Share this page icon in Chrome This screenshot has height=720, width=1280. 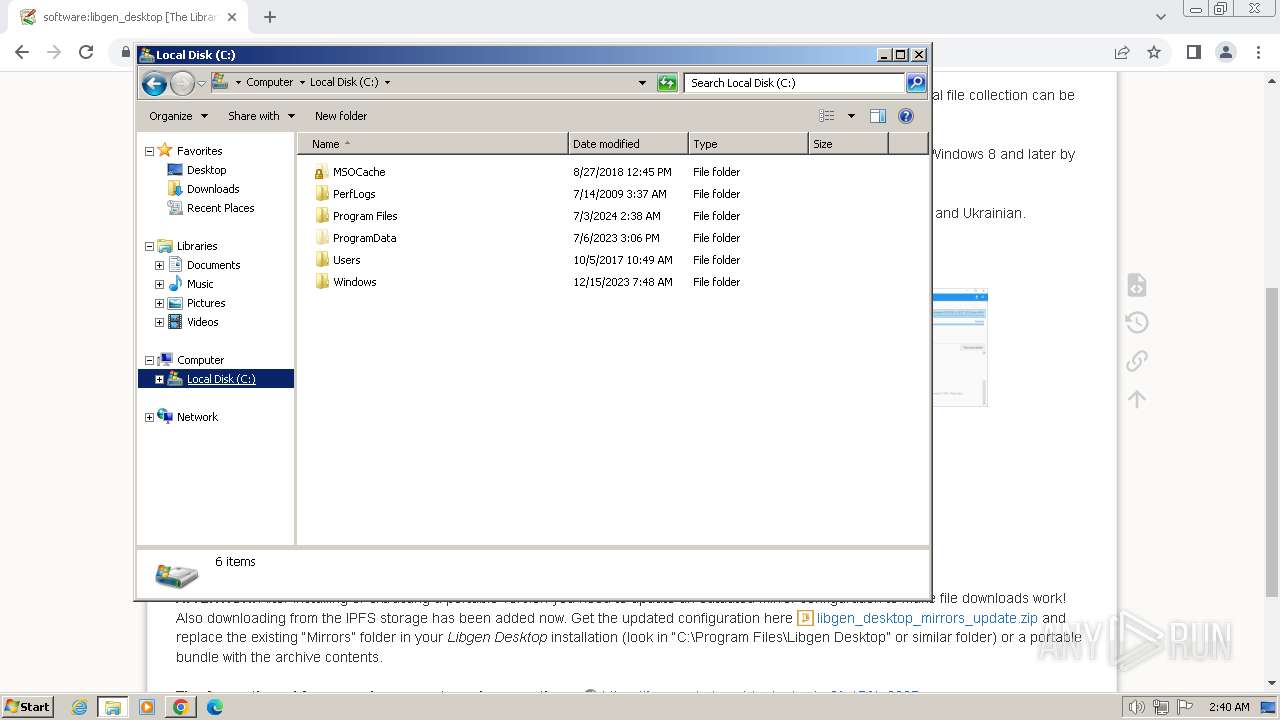(1122, 52)
